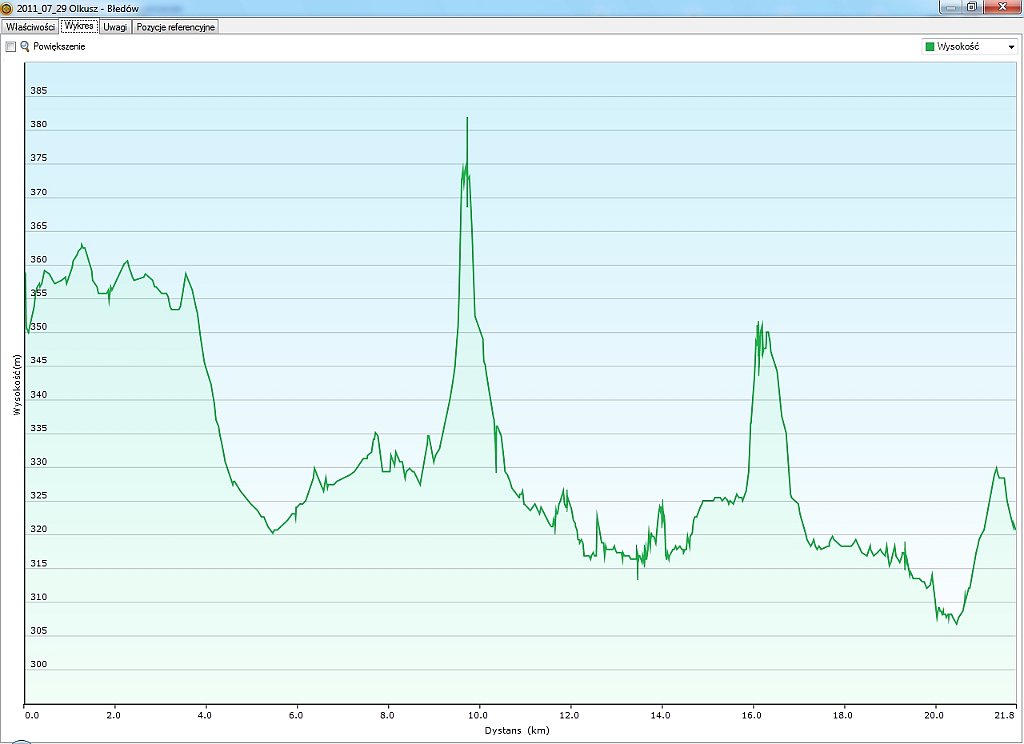Click the Wysokość(m) vertical axis label

point(16,385)
